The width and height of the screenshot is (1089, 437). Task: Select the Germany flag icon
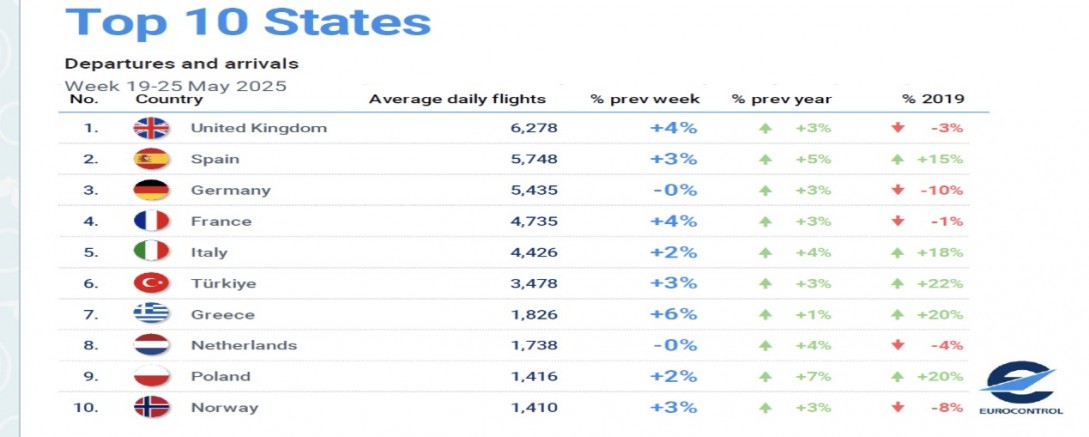(151, 190)
